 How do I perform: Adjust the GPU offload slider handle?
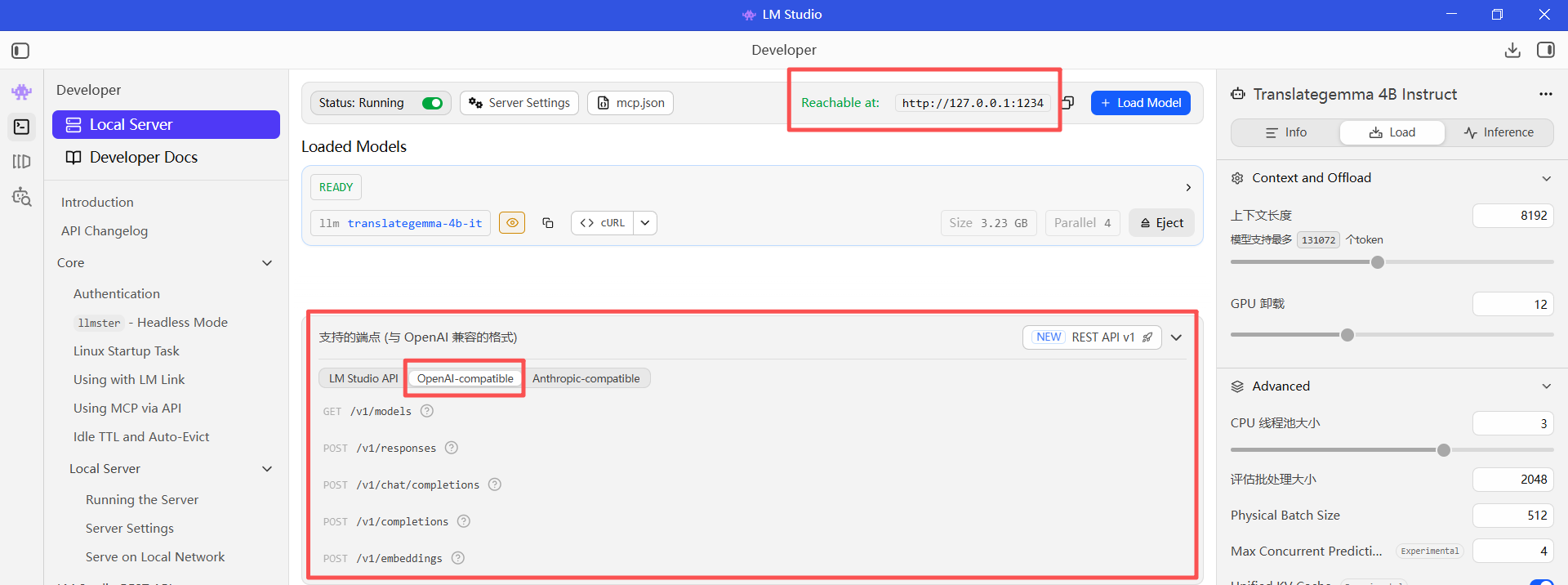tap(1347, 335)
